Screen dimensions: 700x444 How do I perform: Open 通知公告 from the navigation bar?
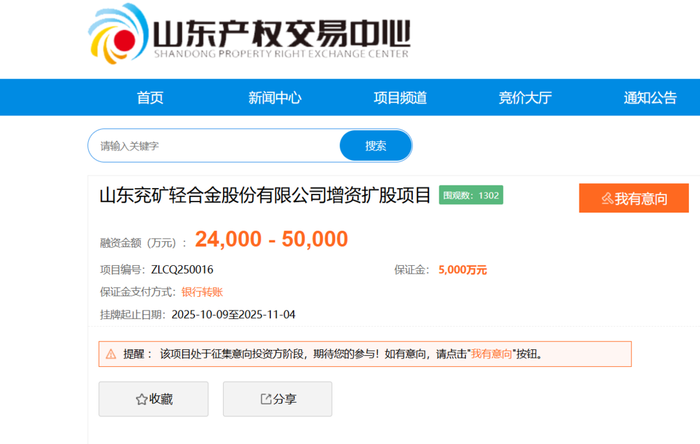(x=650, y=97)
